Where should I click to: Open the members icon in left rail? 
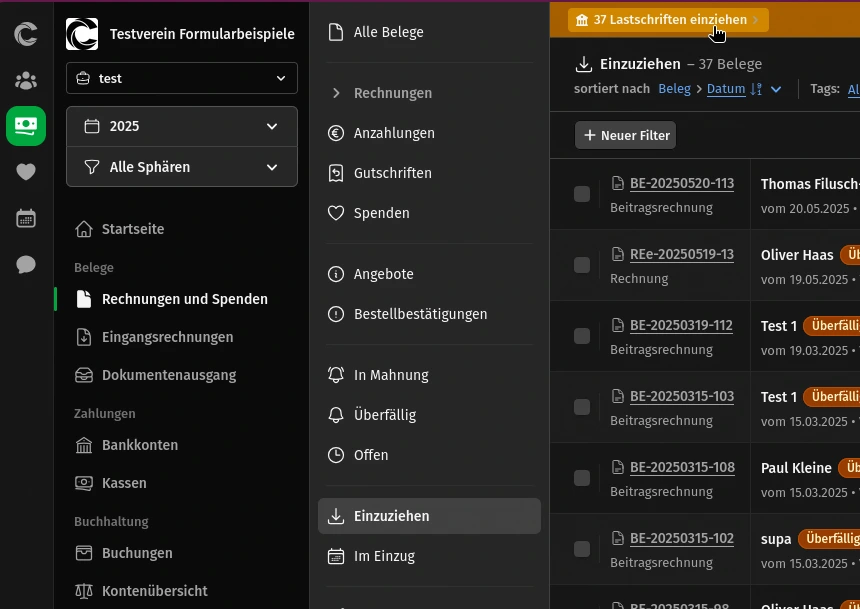point(26,81)
